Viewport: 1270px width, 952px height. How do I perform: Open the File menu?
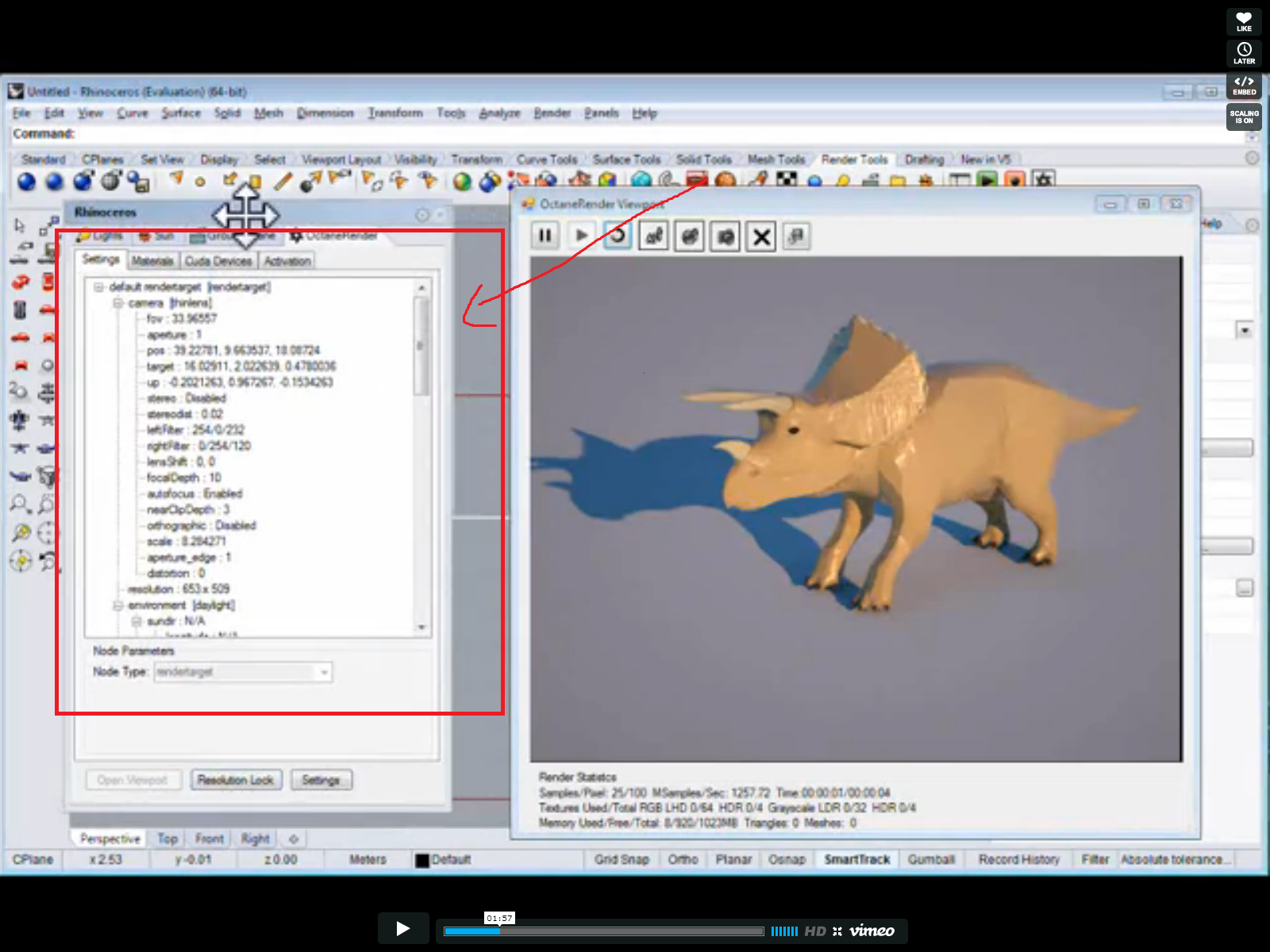tap(21, 113)
